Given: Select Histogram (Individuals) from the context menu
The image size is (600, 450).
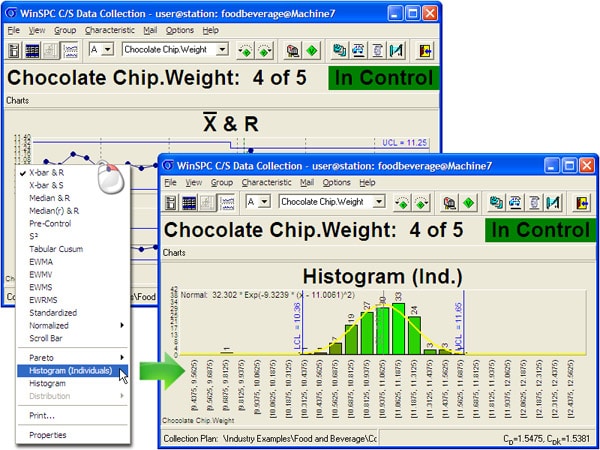Looking at the screenshot, I should (70, 370).
